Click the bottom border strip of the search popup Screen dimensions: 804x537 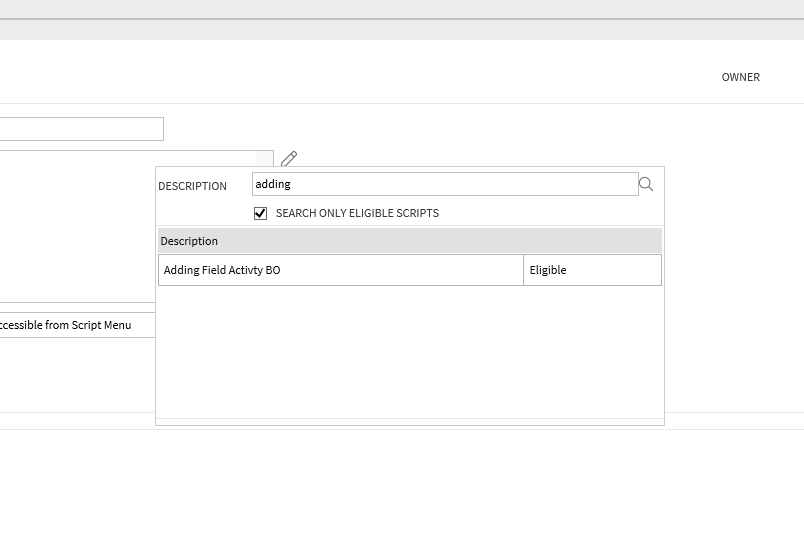pyautogui.click(x=410, y=422)
